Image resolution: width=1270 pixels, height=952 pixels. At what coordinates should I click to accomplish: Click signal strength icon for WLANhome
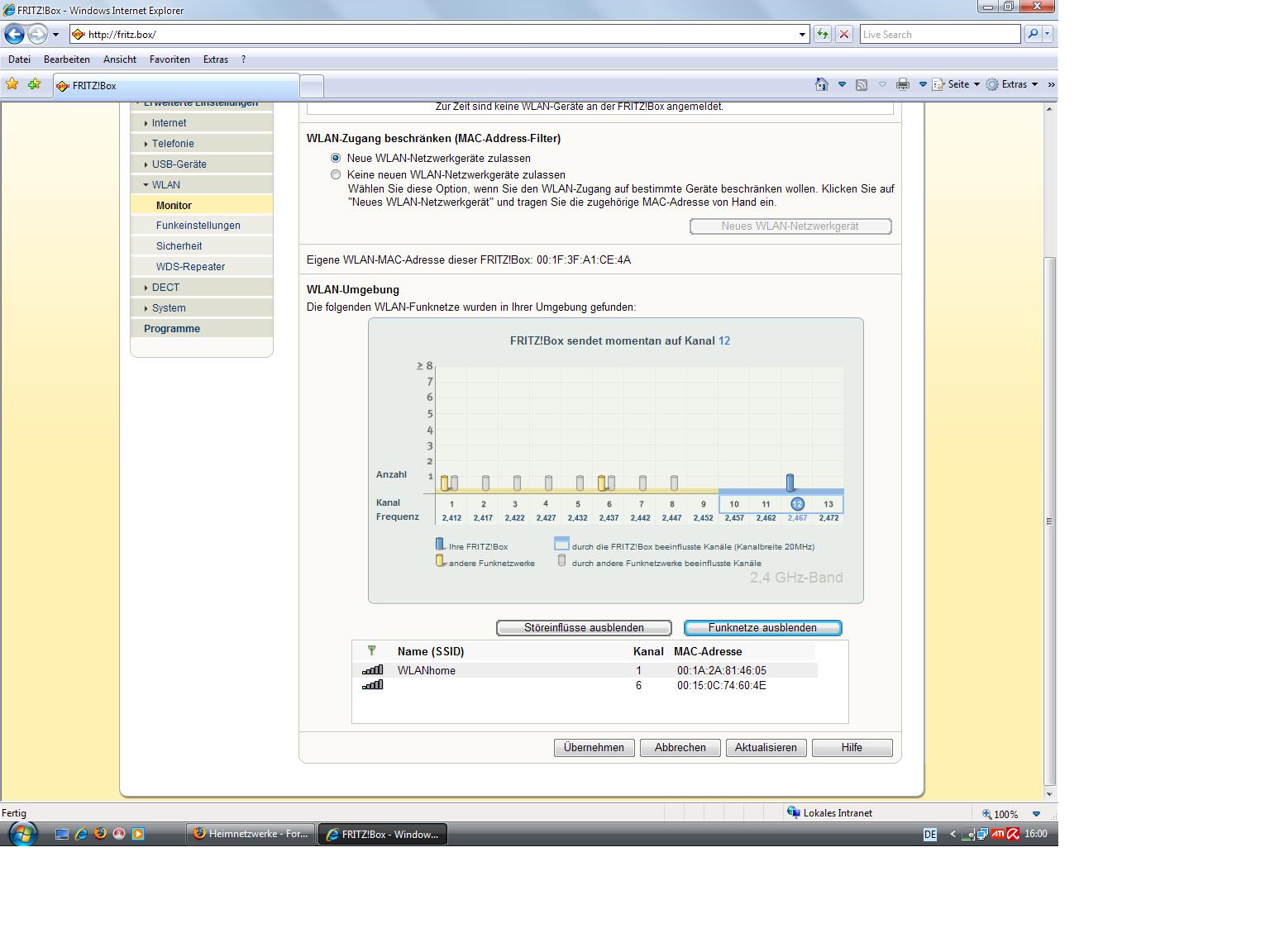(x=372, y=670)
